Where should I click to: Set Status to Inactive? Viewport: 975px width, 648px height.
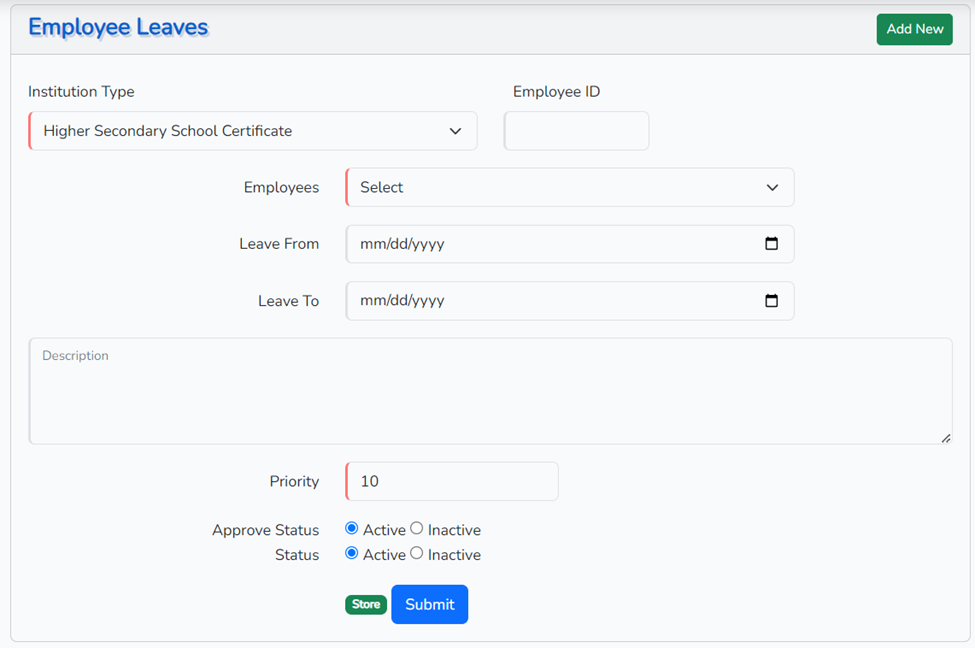tap(417, 554)
